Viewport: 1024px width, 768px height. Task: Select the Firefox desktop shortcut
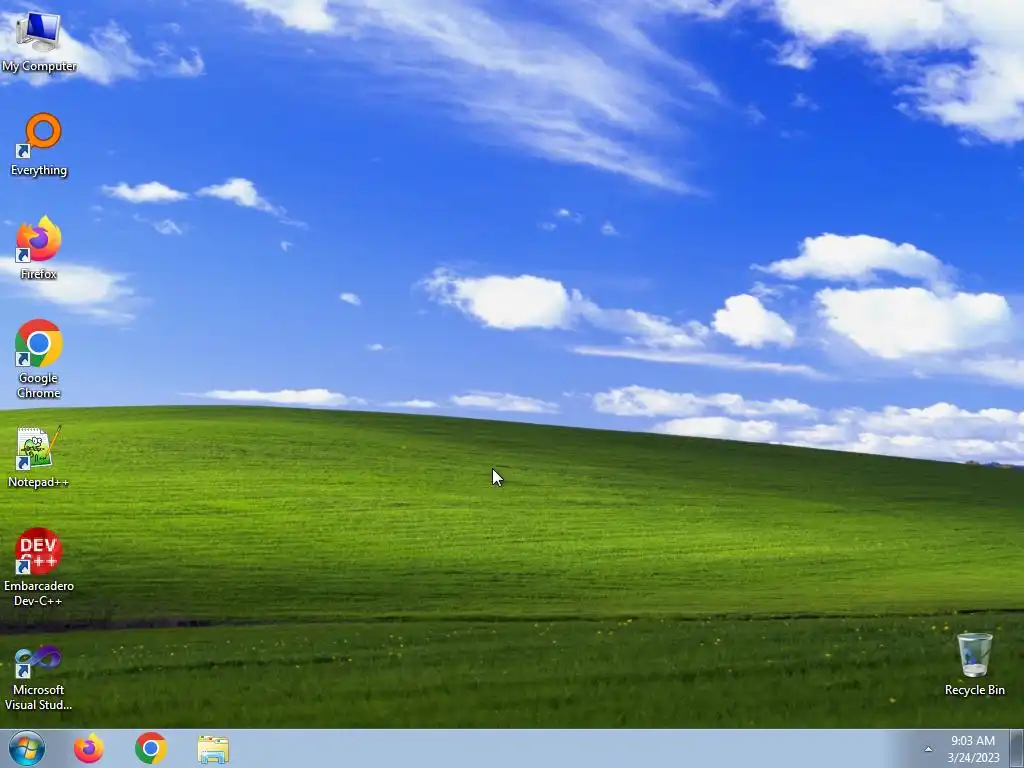[39, 248]
